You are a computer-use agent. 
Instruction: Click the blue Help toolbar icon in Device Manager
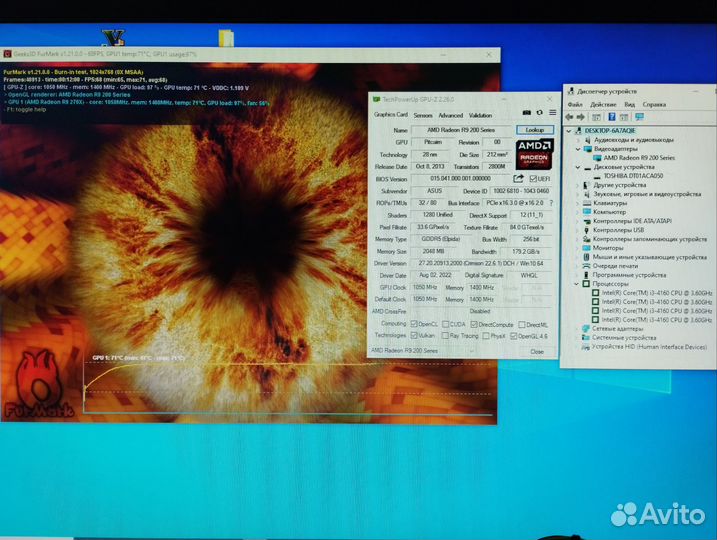pos(612,117)
